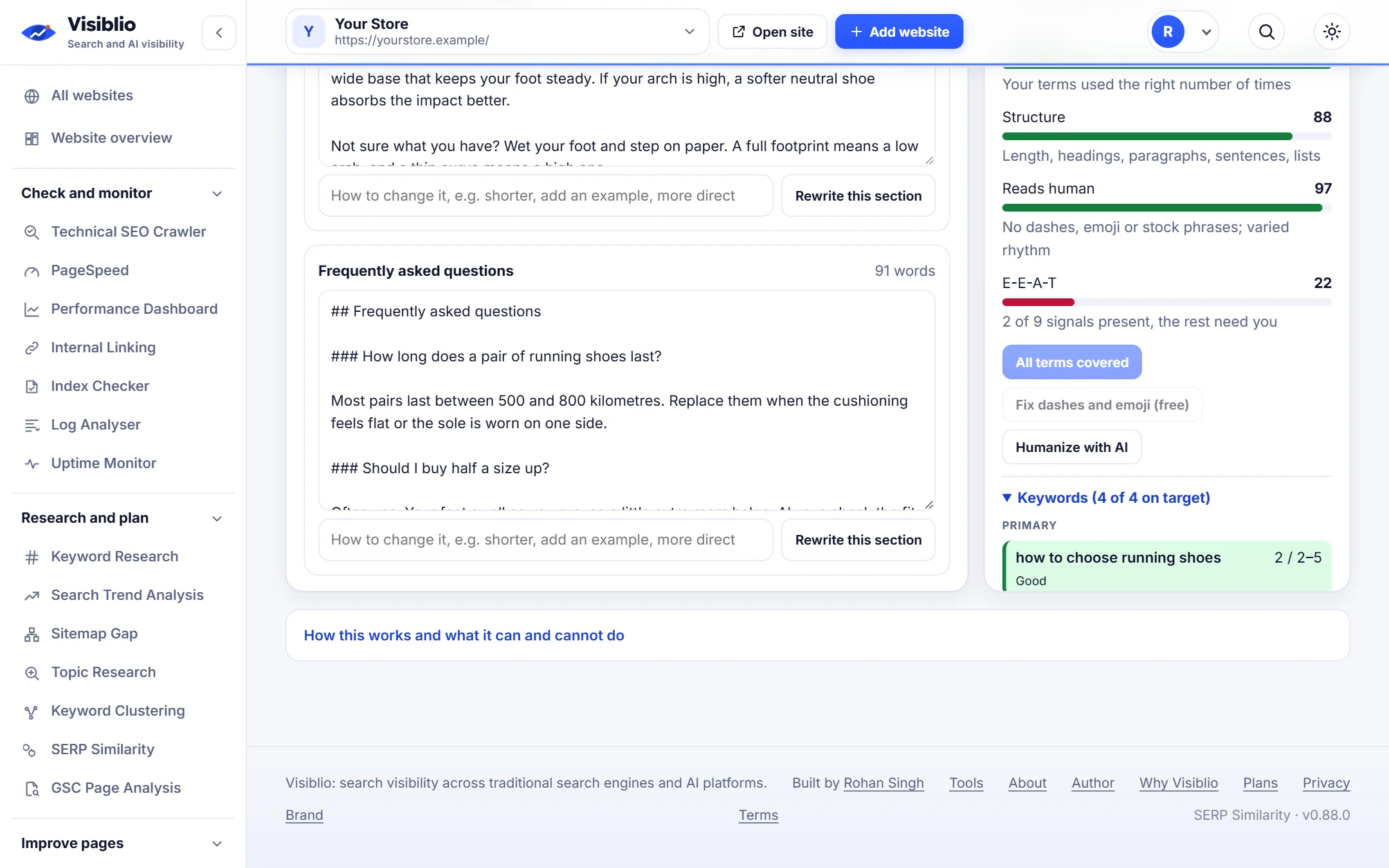Screen dimensions: 1389x868
Task: Toggle the light theme sun icon
Action: point(1332,32)
